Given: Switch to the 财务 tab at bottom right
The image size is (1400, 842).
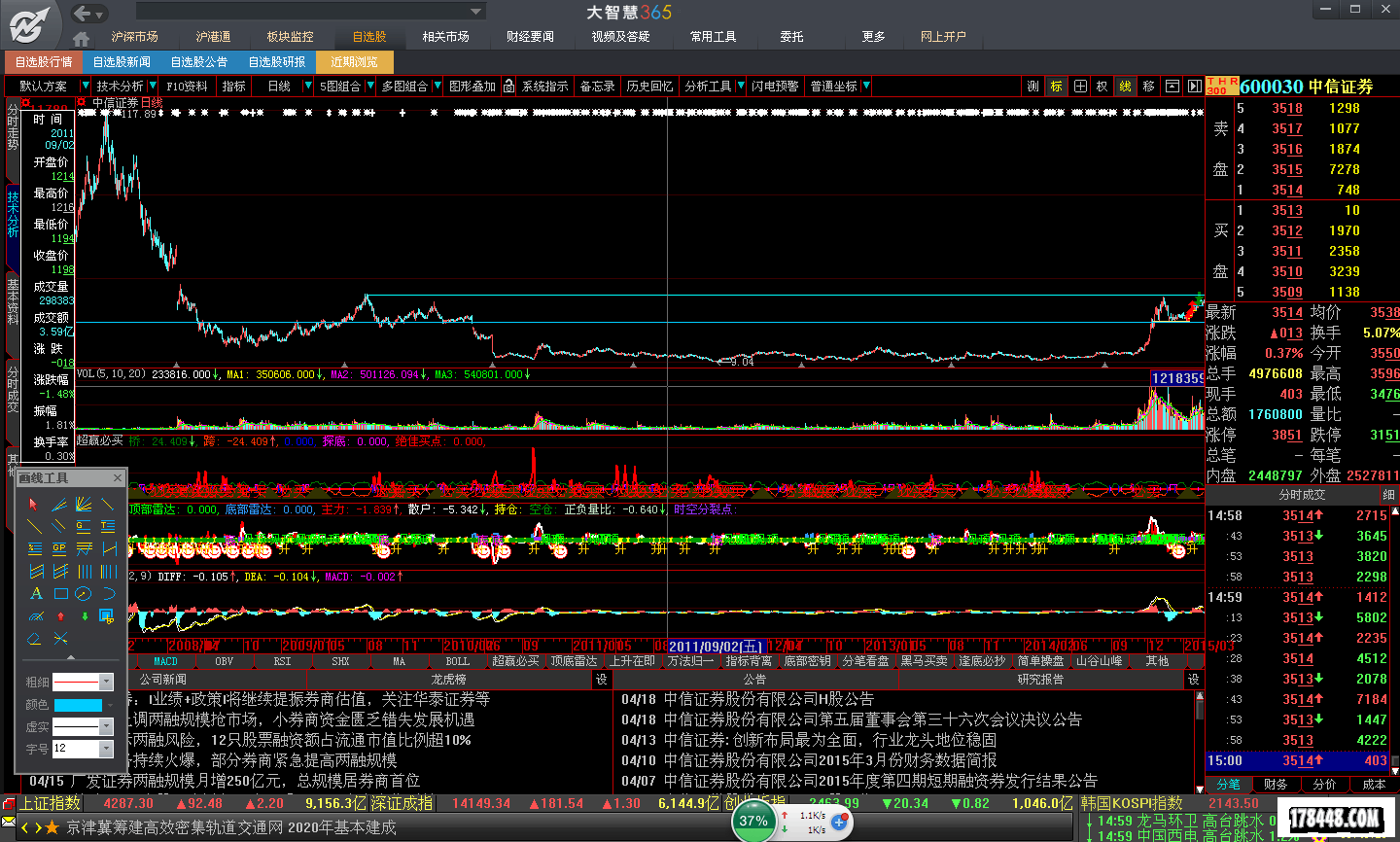Looking at the screenshot, I should coord(1276,784).
